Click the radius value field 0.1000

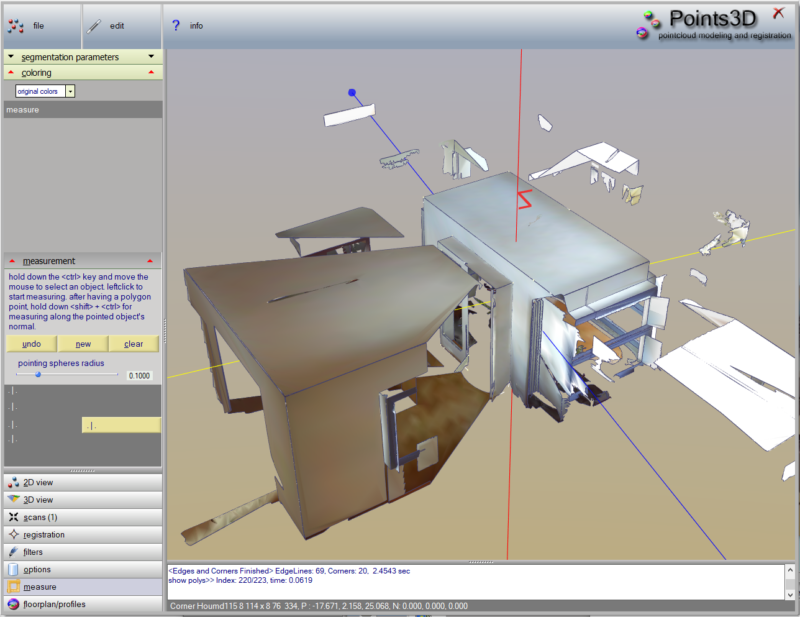click(x=139, y=376)
